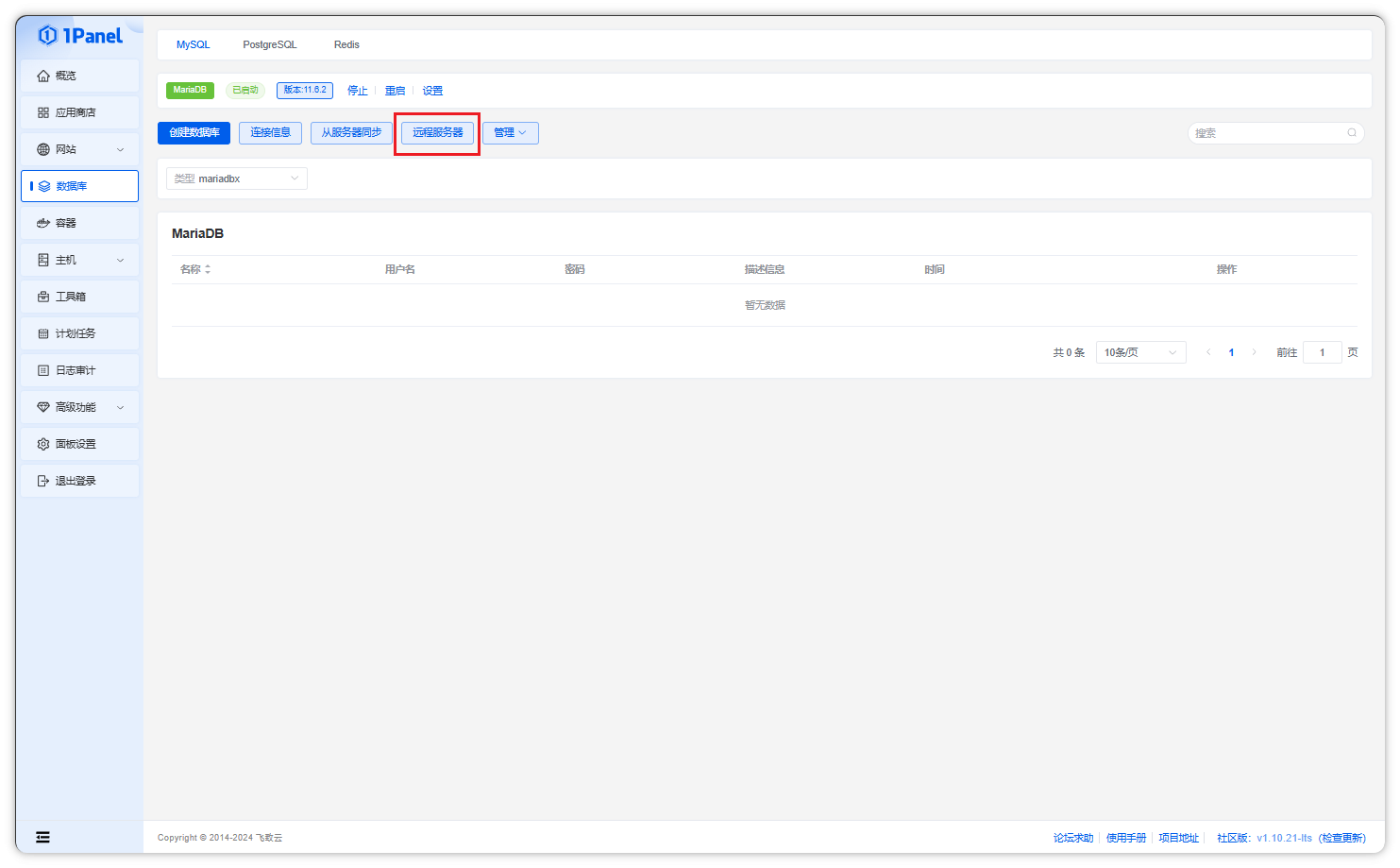The image size is (1400, 868).
Task: Click the 前往 page number input
Action: pos(1323,352)
